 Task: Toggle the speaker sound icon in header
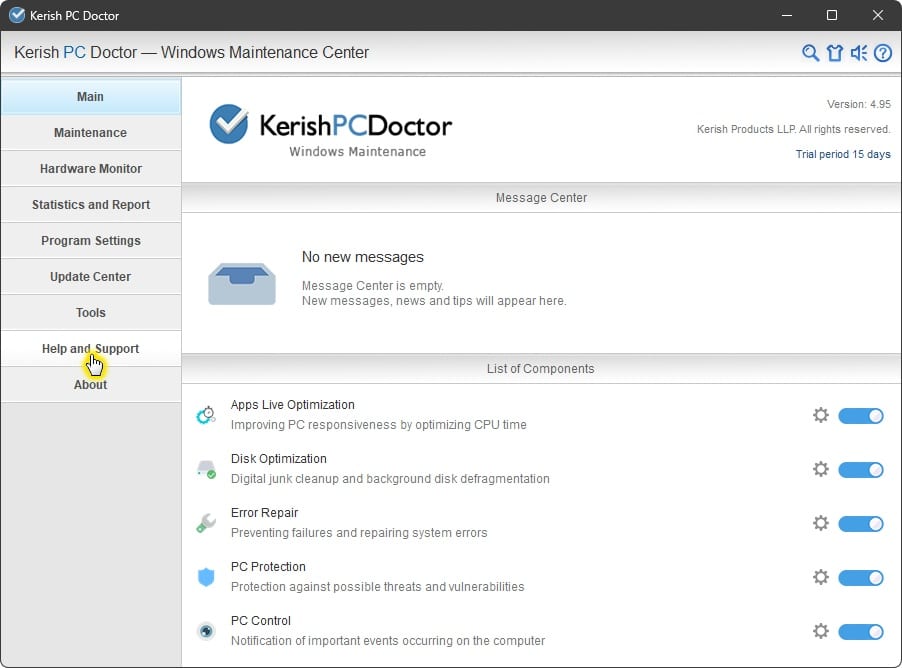[859, 53]
